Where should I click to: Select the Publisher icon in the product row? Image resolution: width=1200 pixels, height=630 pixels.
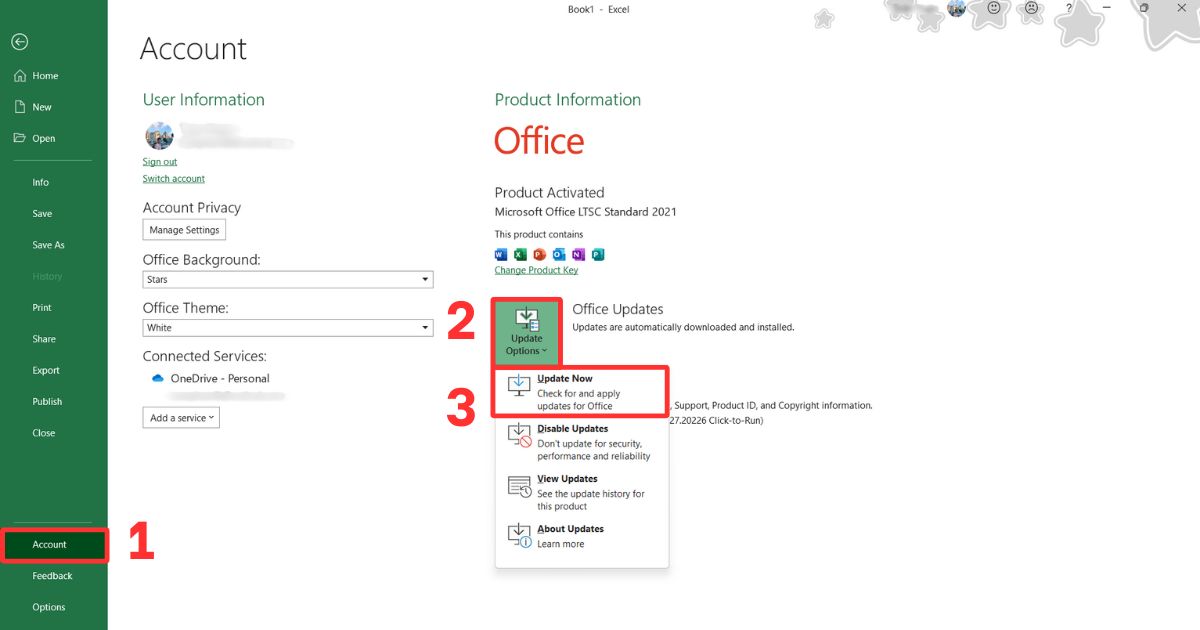tap(598, 255)
